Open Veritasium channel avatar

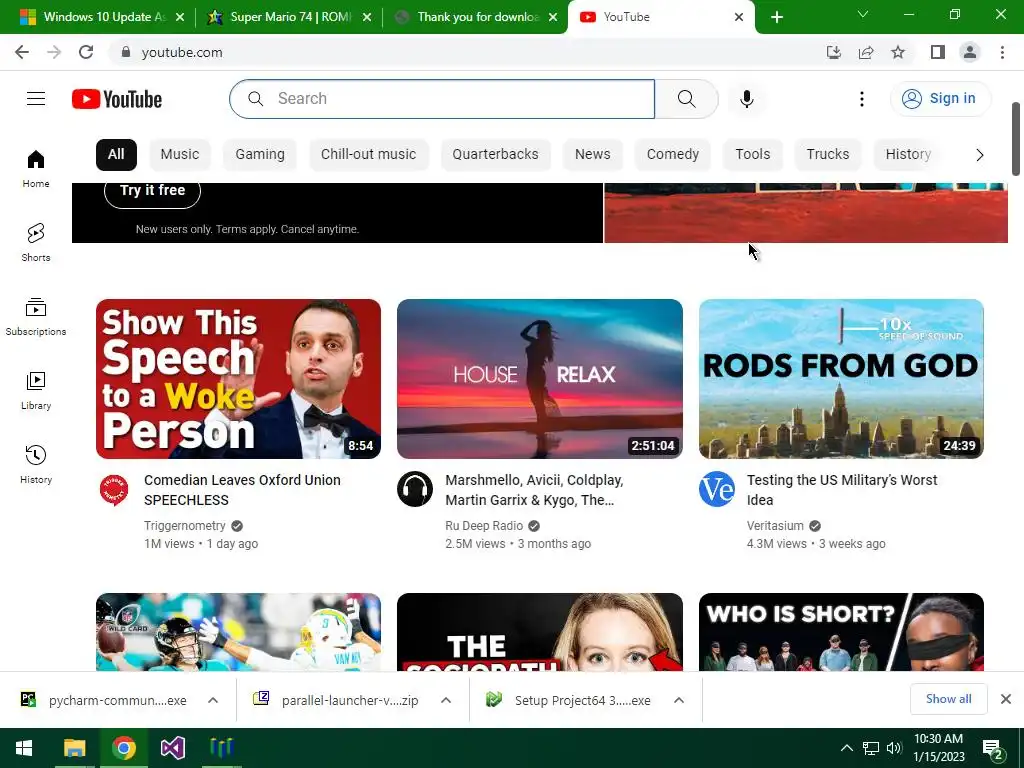[716, 489]
